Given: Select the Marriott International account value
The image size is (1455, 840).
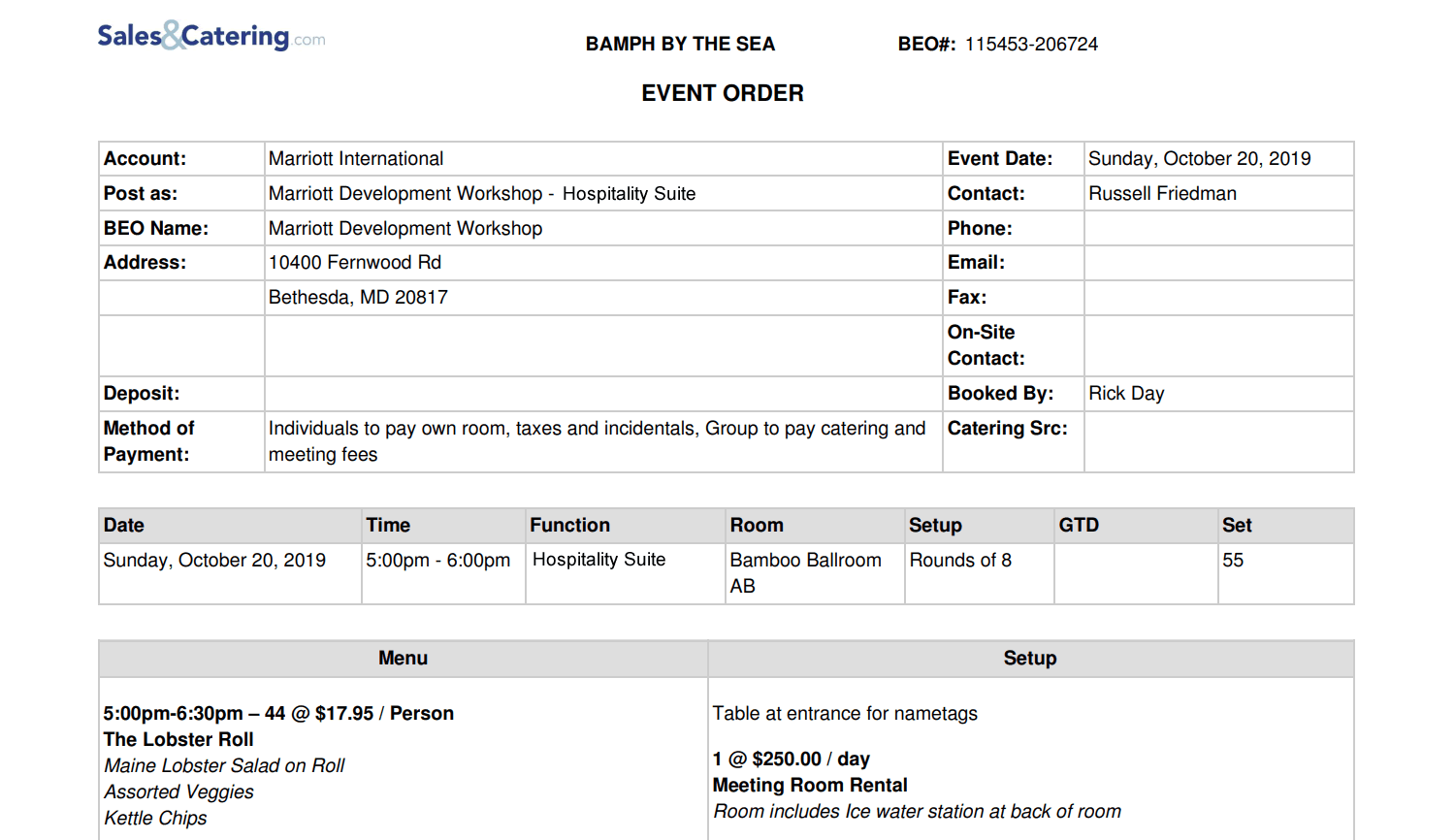Looking at the screenshot, I should tap(356, 159).
